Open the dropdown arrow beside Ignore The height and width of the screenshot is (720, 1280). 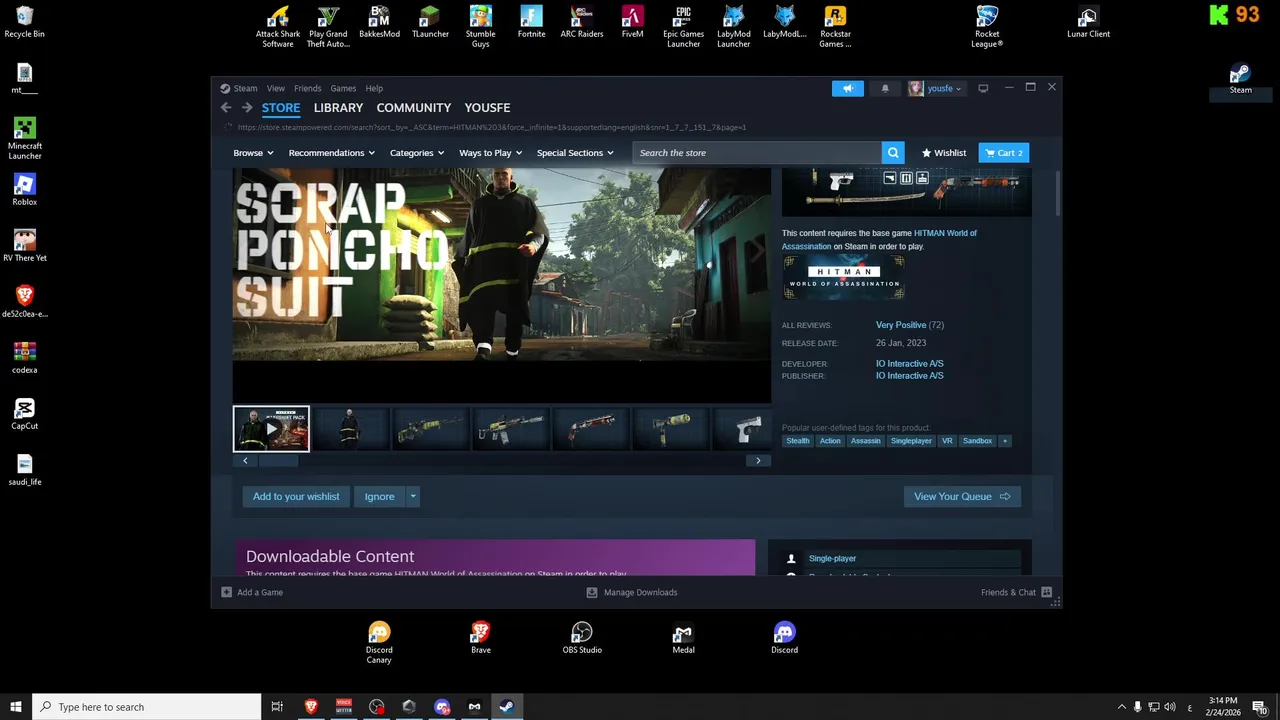tap(412, 496)
